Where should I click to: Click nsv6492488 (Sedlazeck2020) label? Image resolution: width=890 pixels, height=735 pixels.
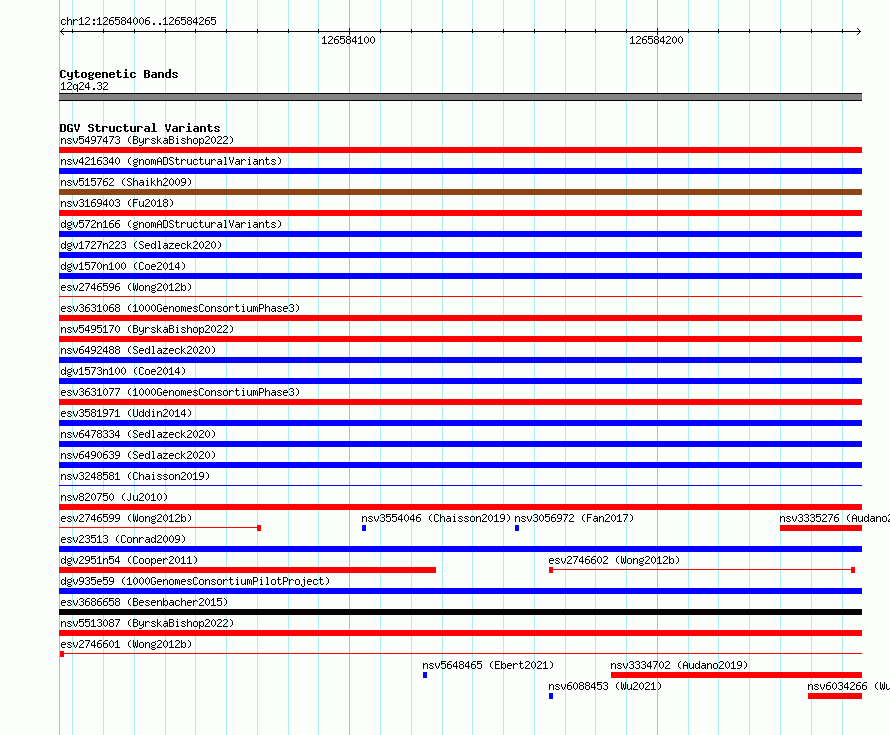[x=138, y=350]
